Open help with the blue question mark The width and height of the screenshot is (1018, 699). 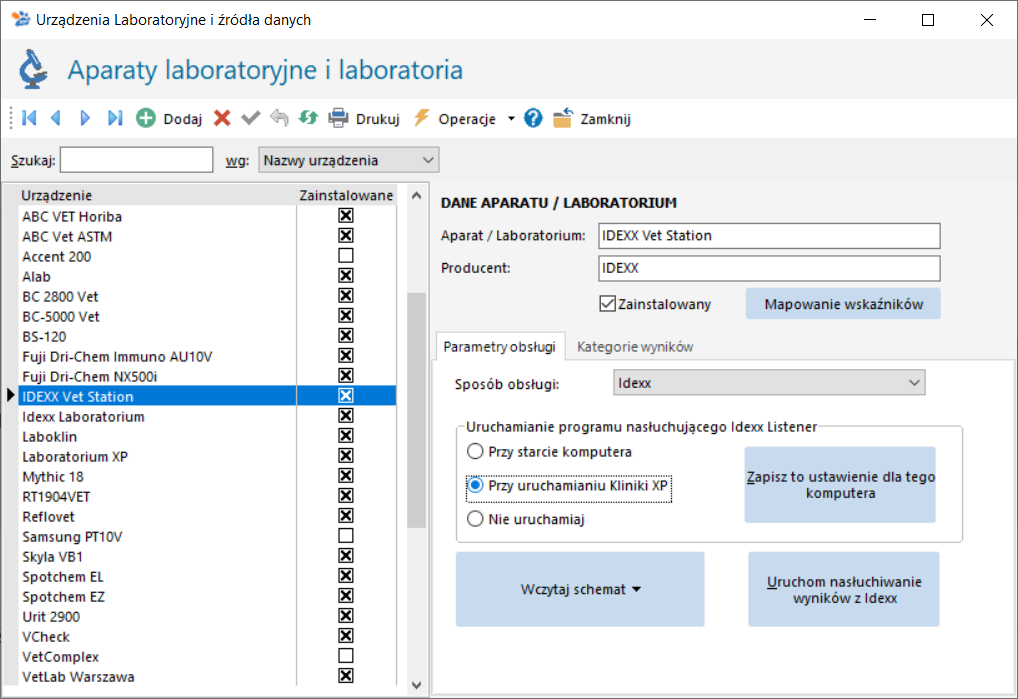(x=533, y=118)
